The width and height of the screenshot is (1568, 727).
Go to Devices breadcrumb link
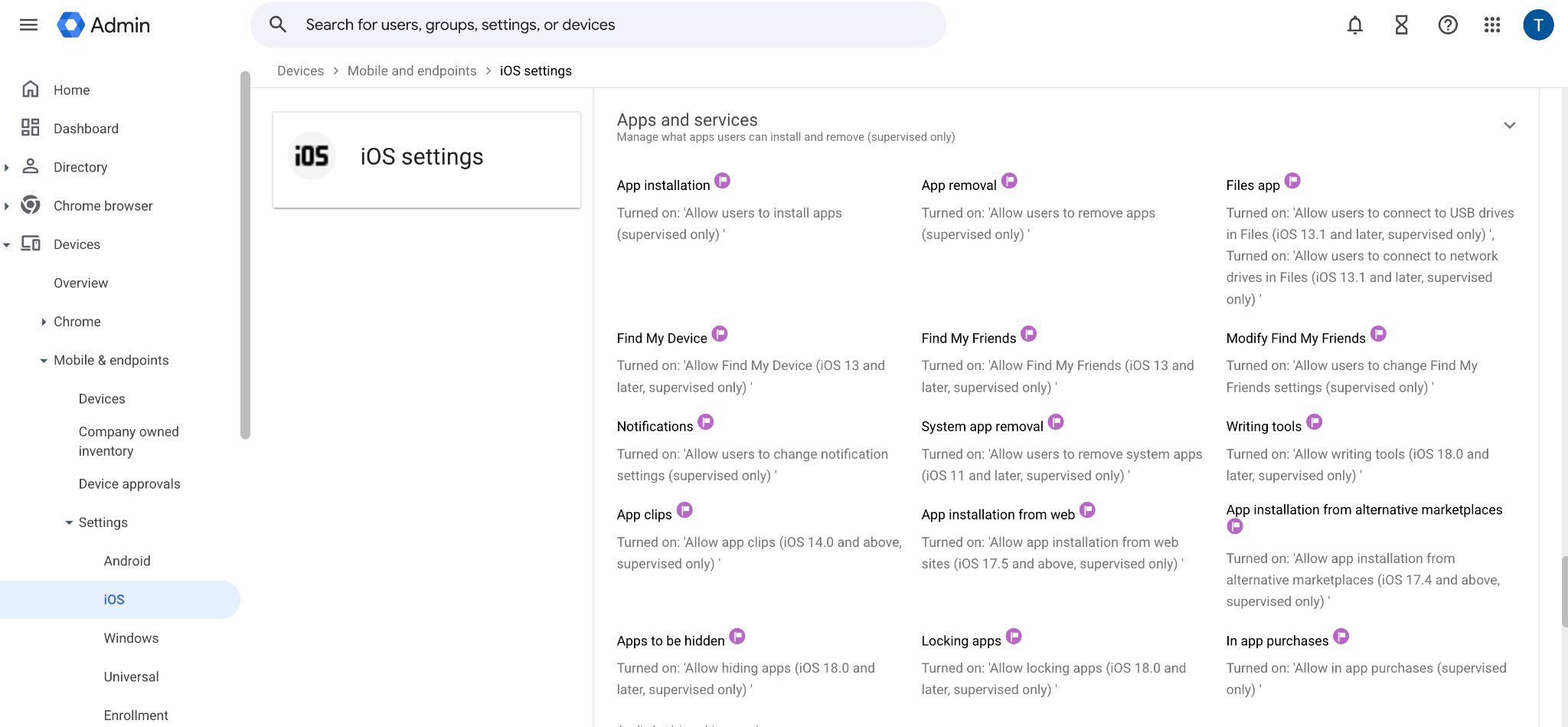300,70
